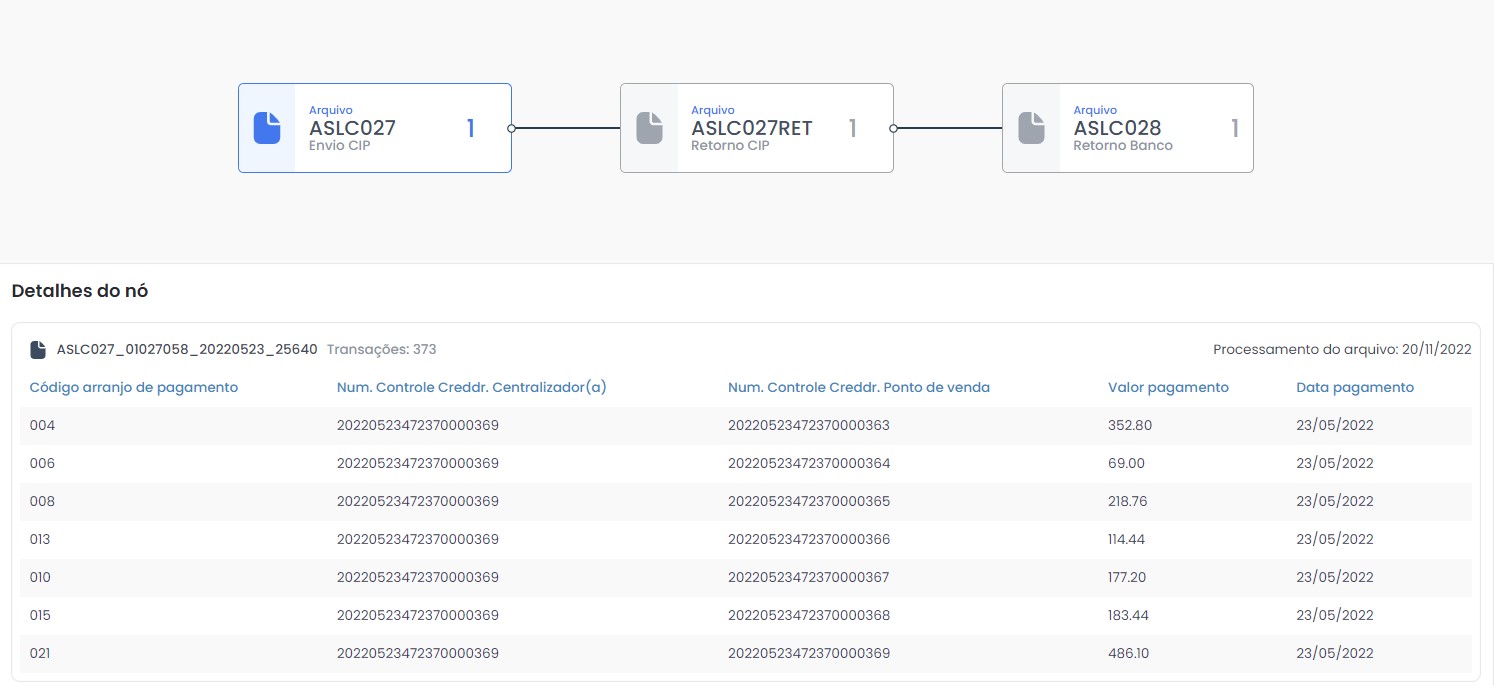Screen dimensions: 1494x685
Task: Select the ASLC028 Retorno Banco node
Action: (1128, 128)
